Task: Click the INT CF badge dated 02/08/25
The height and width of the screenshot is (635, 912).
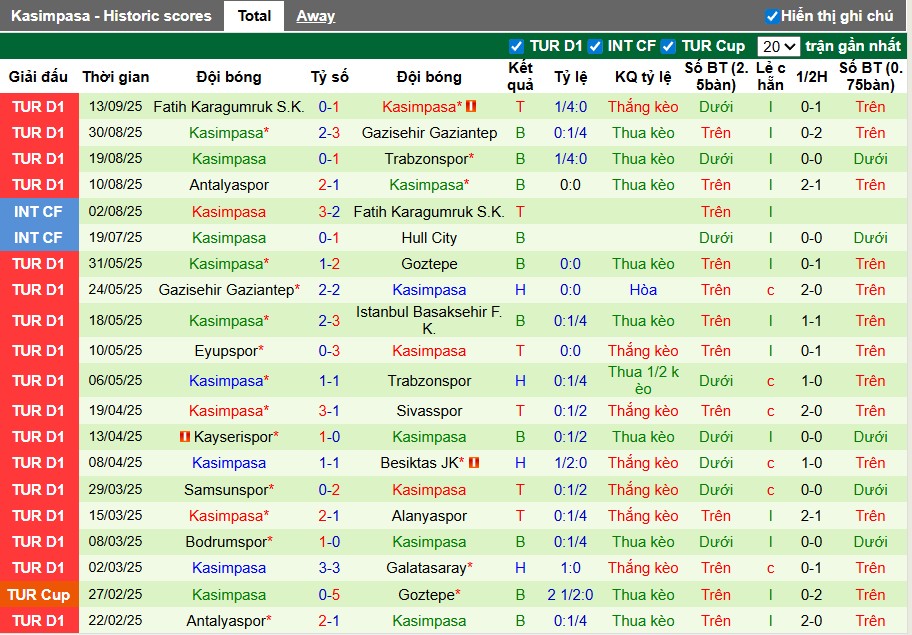Action: point(38,212)
